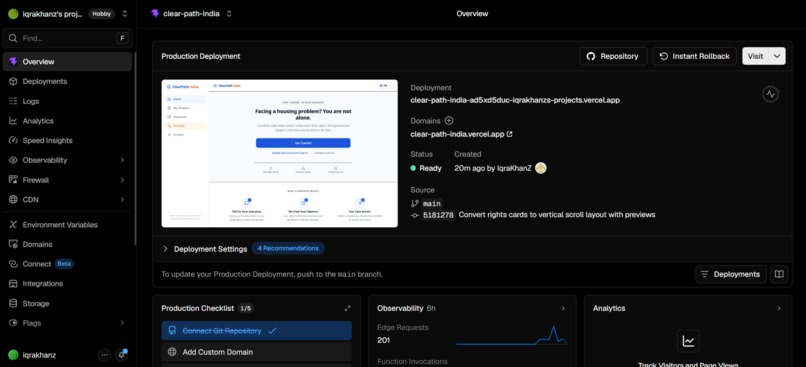
Task: Open the Analytics card arrow
Action: pyautogui.click(x=779, y=308)
